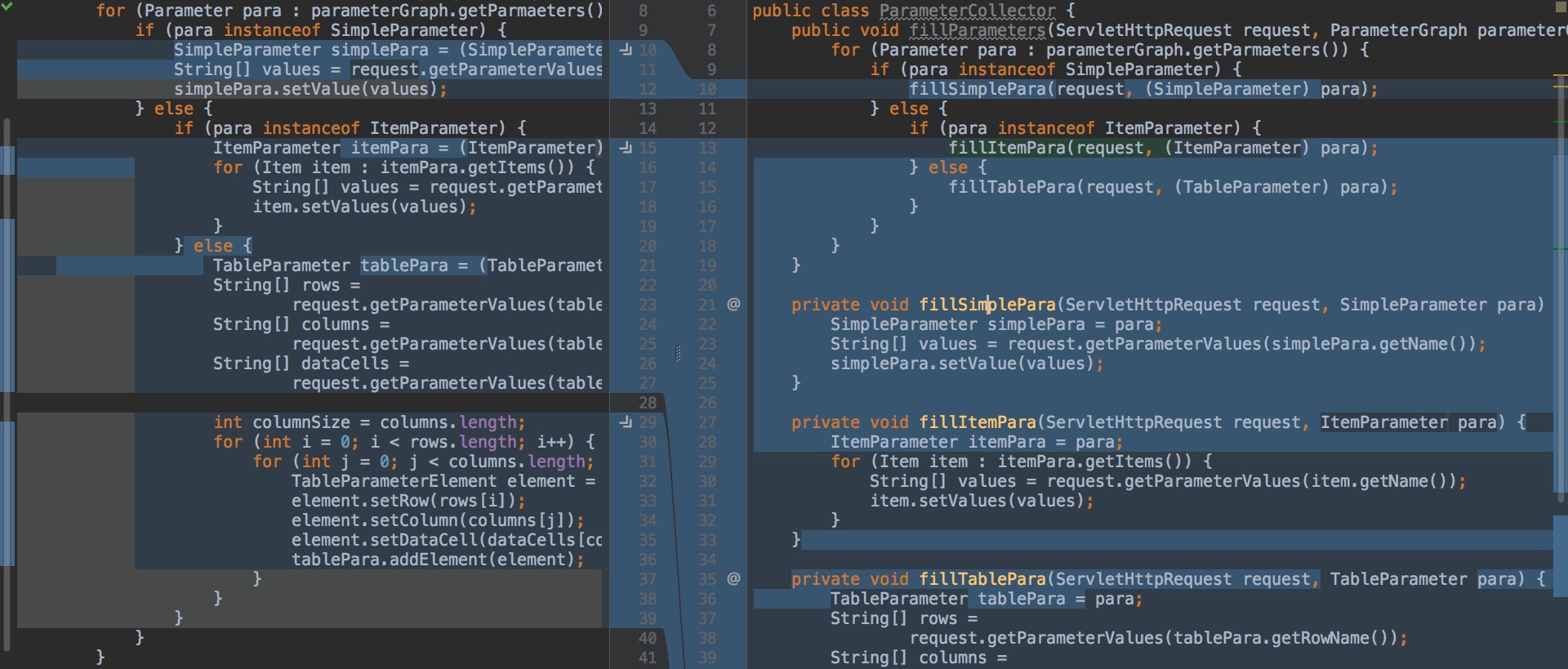
Task: Click the green checkmark inspection icon
Action: 7,7
